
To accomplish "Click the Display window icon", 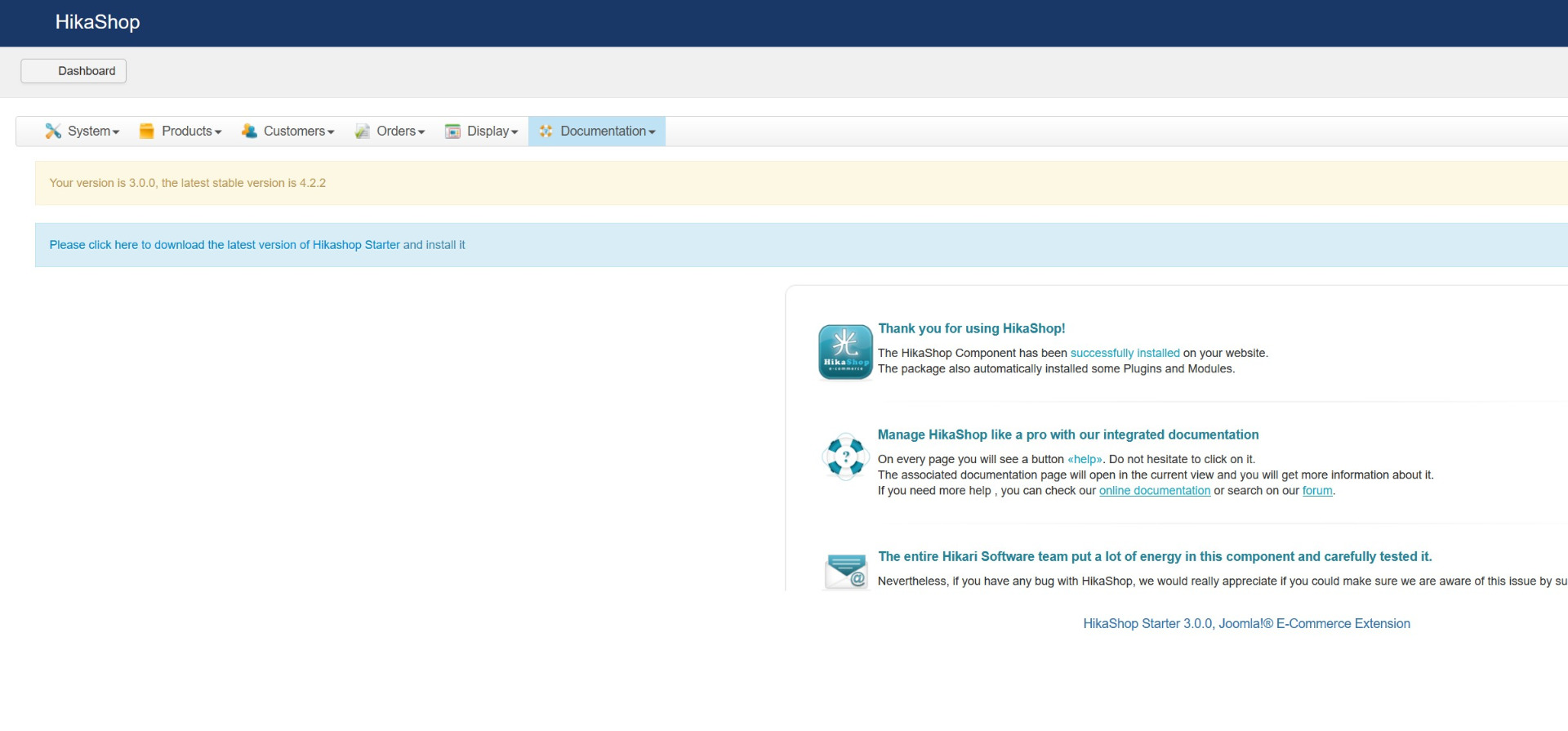I will click(x=452, y=131).
